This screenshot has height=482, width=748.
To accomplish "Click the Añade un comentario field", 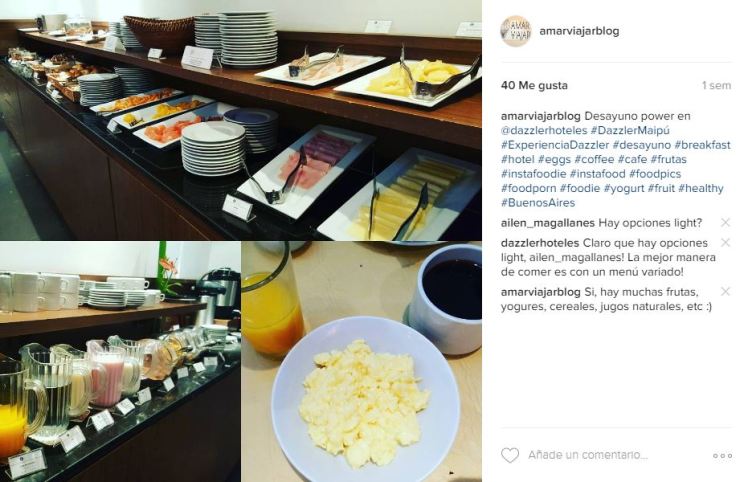I will coord(588,455).
